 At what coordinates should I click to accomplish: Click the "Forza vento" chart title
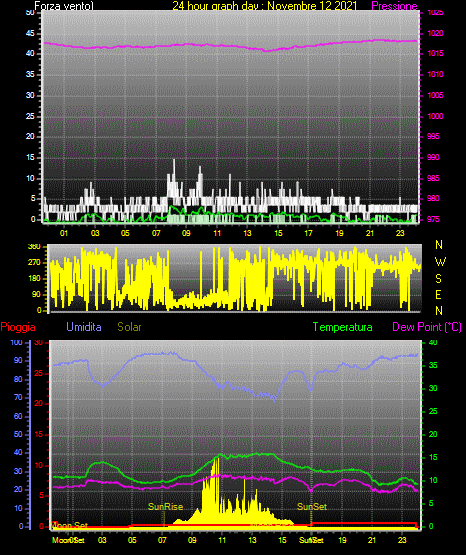click(64, 6)
